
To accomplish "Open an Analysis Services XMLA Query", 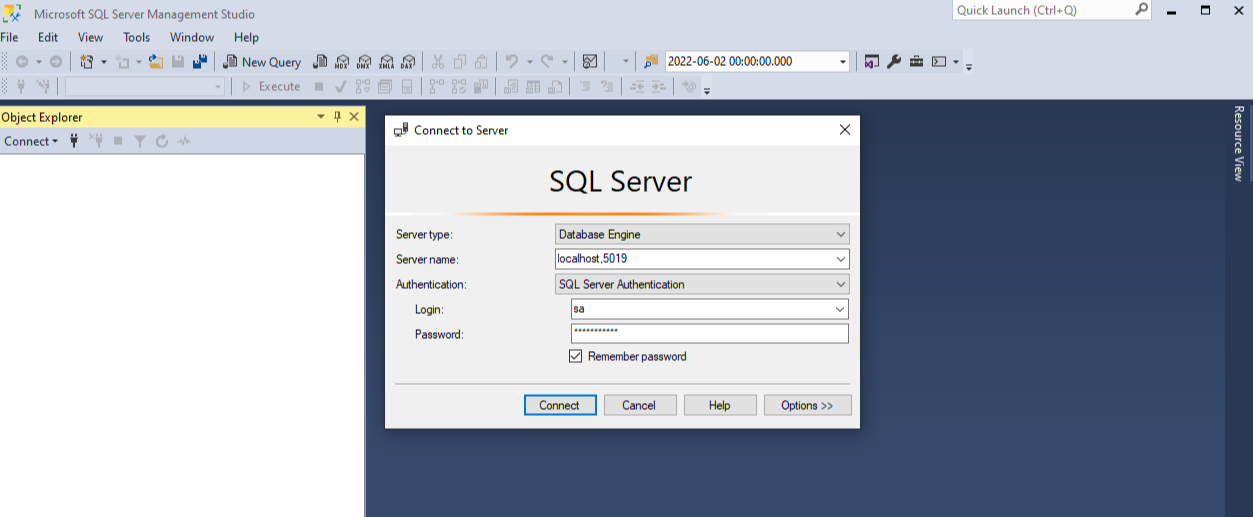I will [387, 62].
